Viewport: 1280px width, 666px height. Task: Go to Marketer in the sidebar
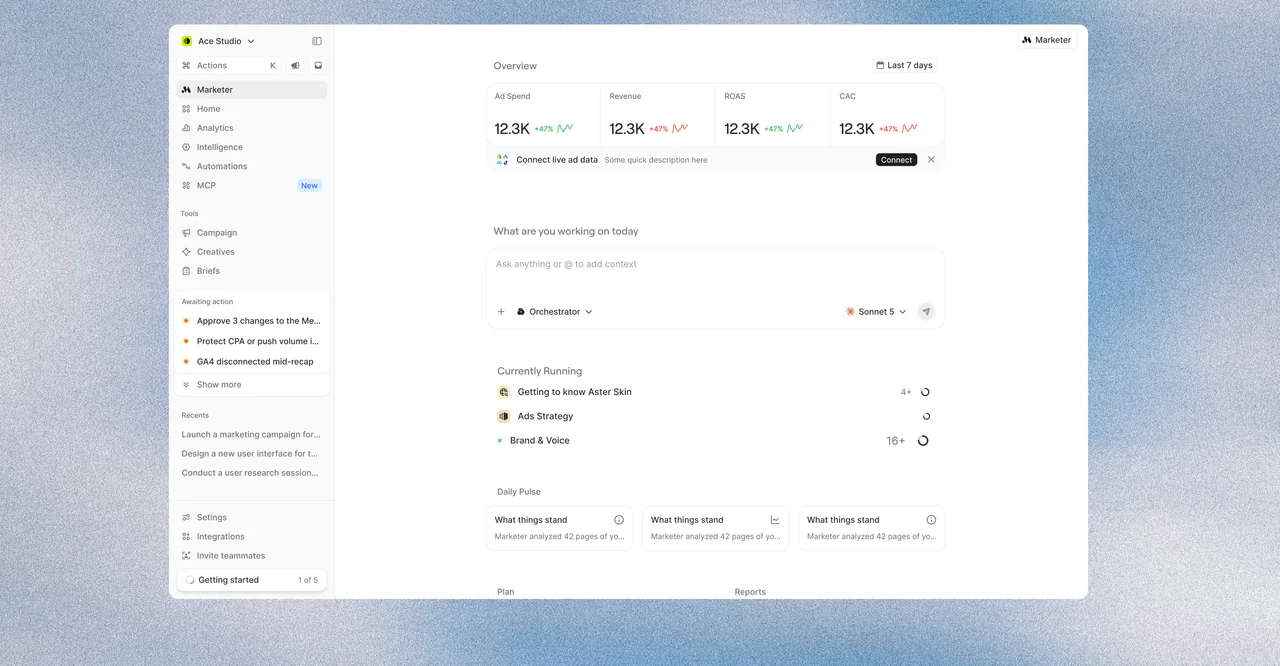click(x=252, y=90)
